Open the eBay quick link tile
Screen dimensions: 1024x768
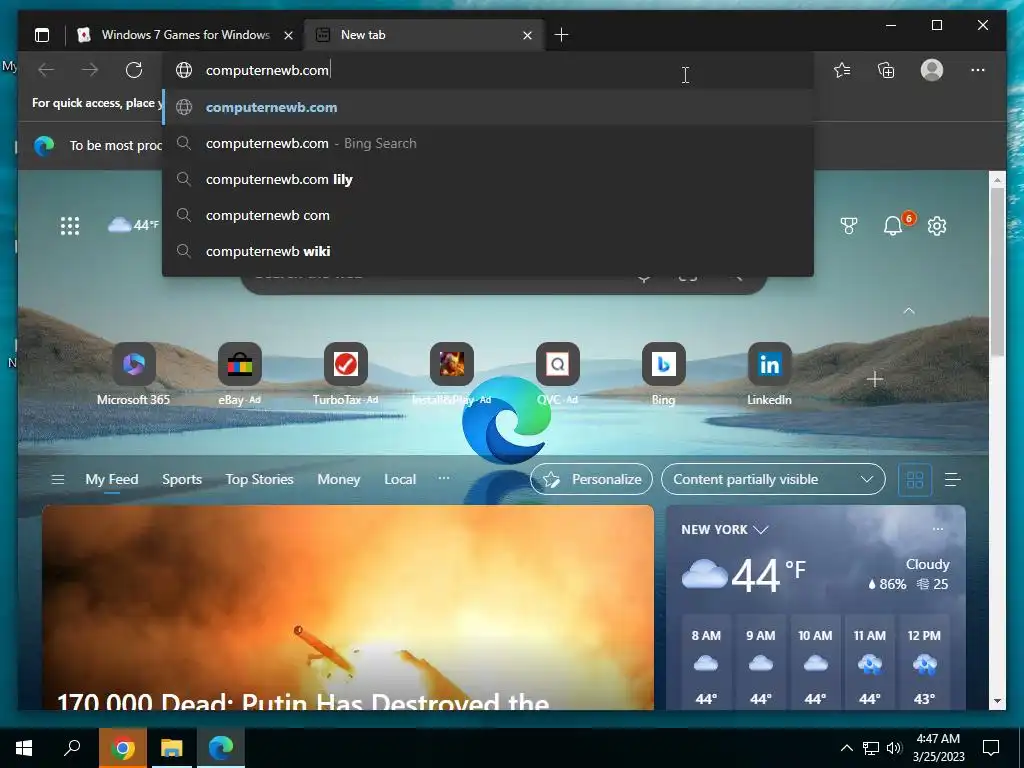coord(240,374)
